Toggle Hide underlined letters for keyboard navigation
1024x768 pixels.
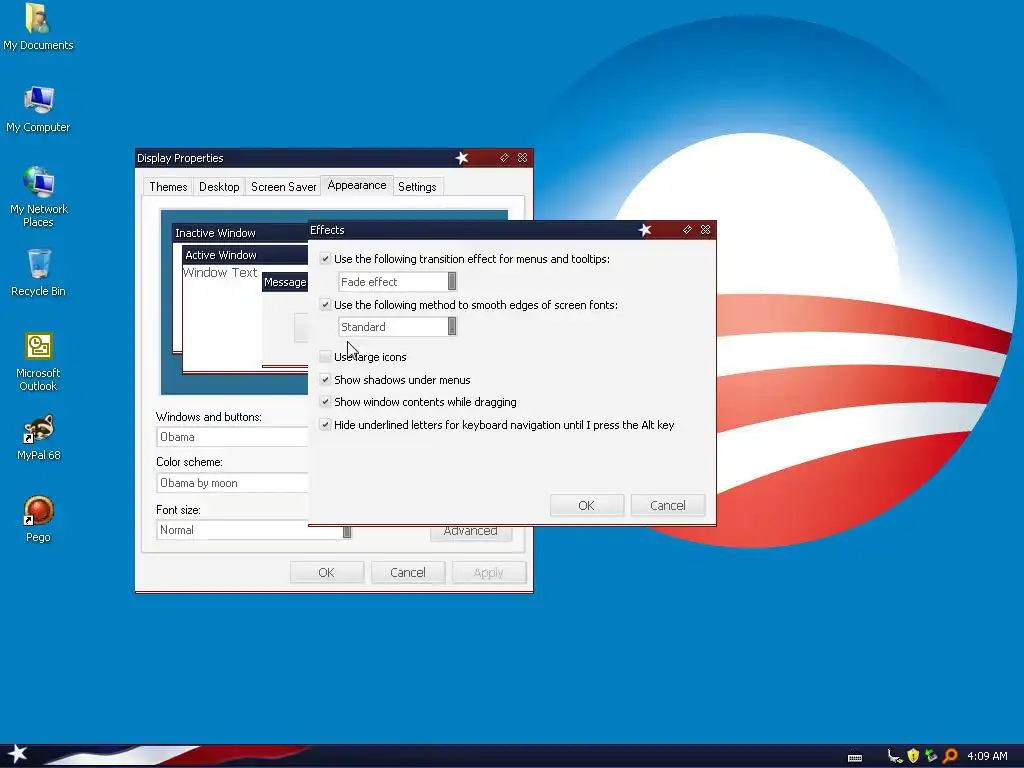(x=325, y=424)
